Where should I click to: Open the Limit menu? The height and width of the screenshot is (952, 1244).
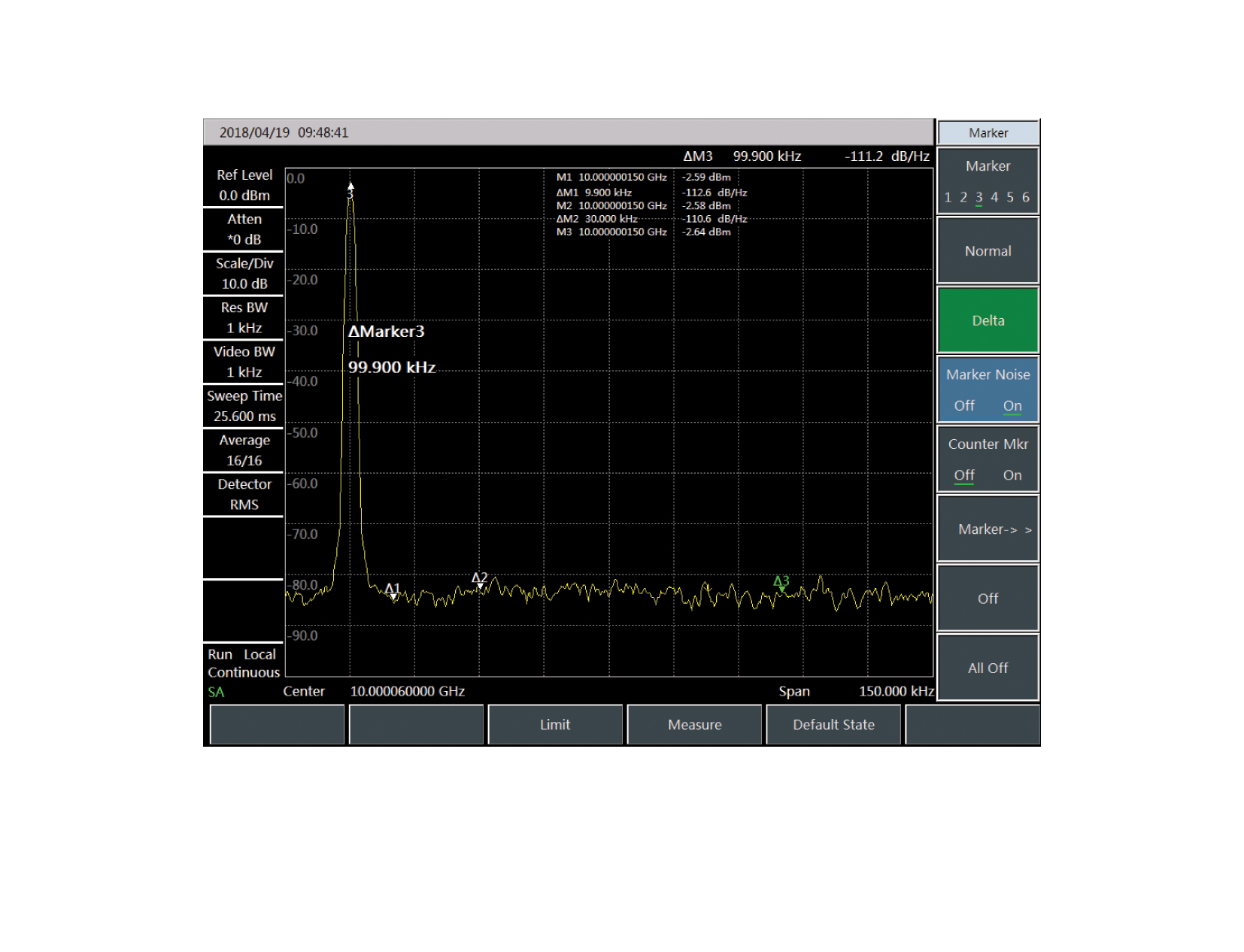(555, 725)
